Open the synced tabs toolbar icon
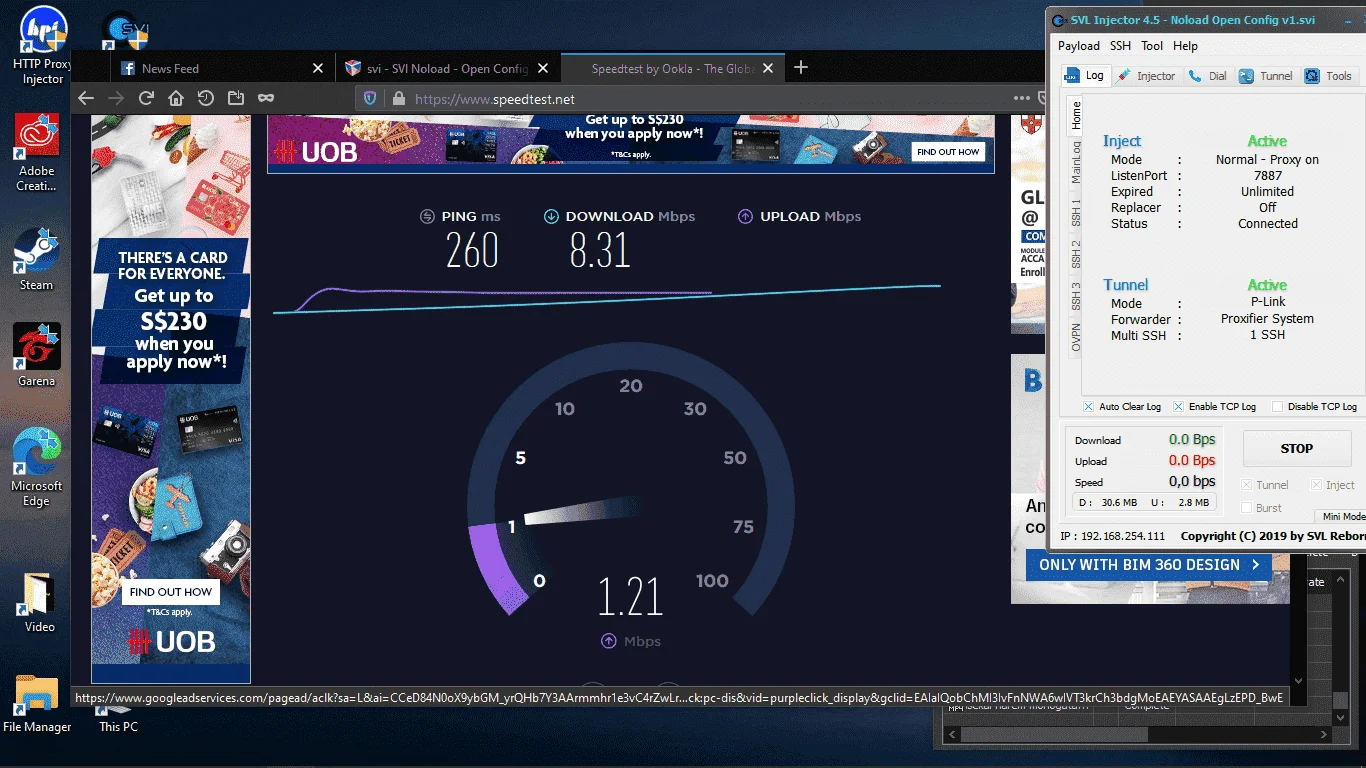The image size is (1366, 768). tap(236, 98)
